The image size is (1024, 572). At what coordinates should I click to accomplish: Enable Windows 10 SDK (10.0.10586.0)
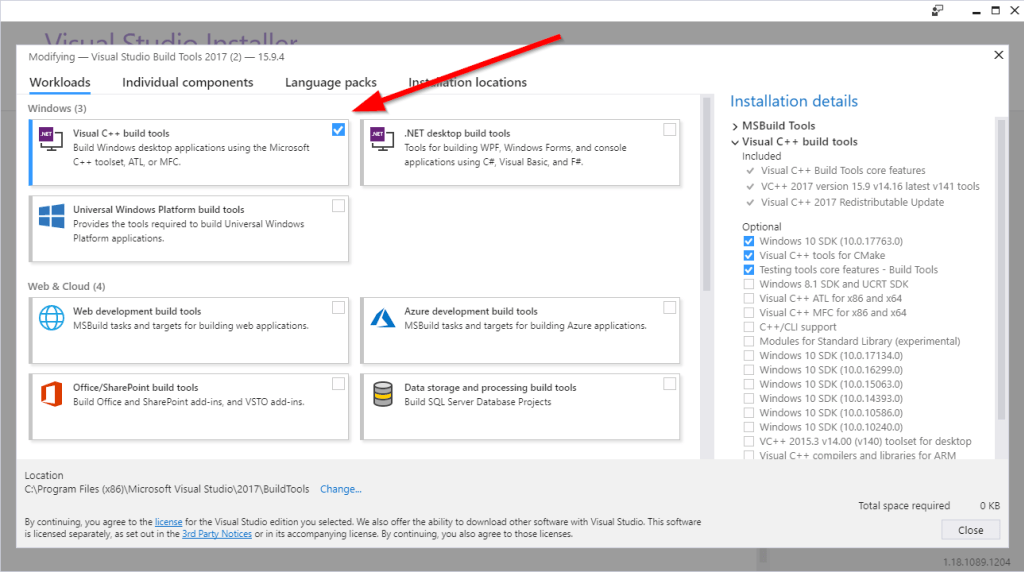(x=748, y=413)
